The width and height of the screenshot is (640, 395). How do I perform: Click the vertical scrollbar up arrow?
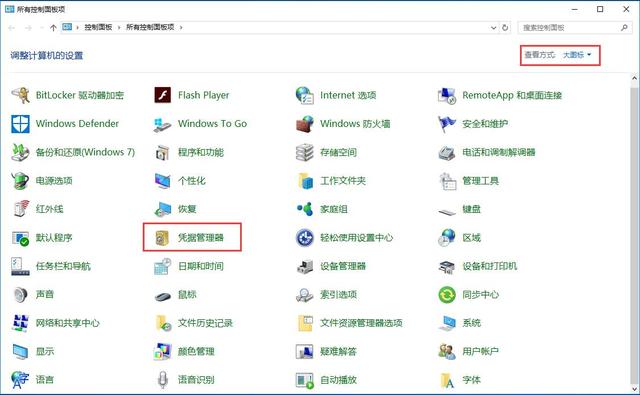(x=634, y=78)
